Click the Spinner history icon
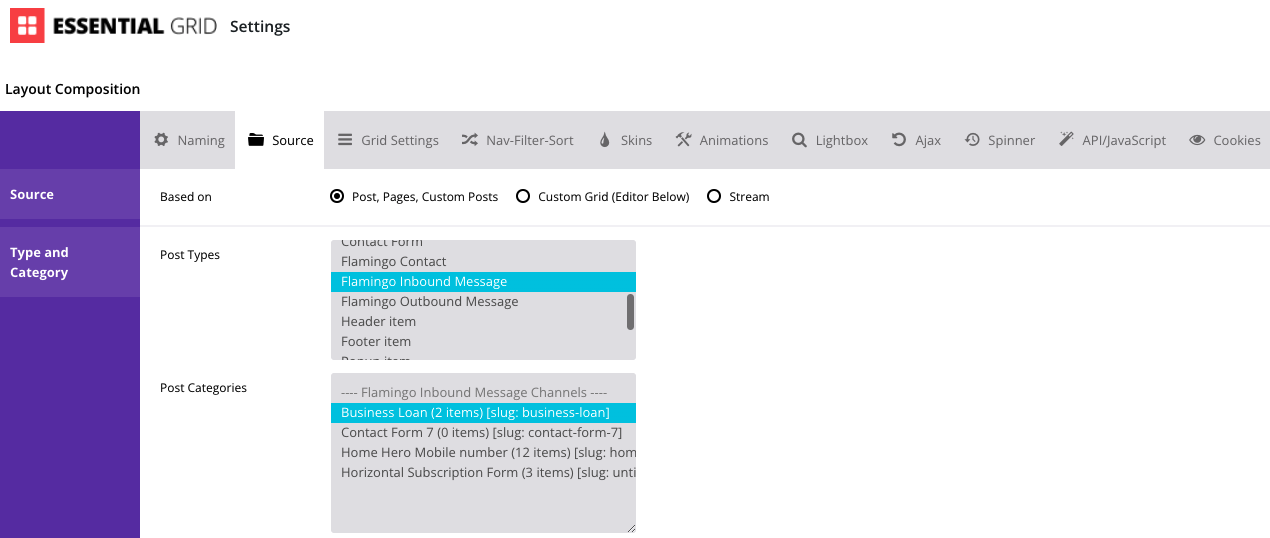 pos(972,140)
